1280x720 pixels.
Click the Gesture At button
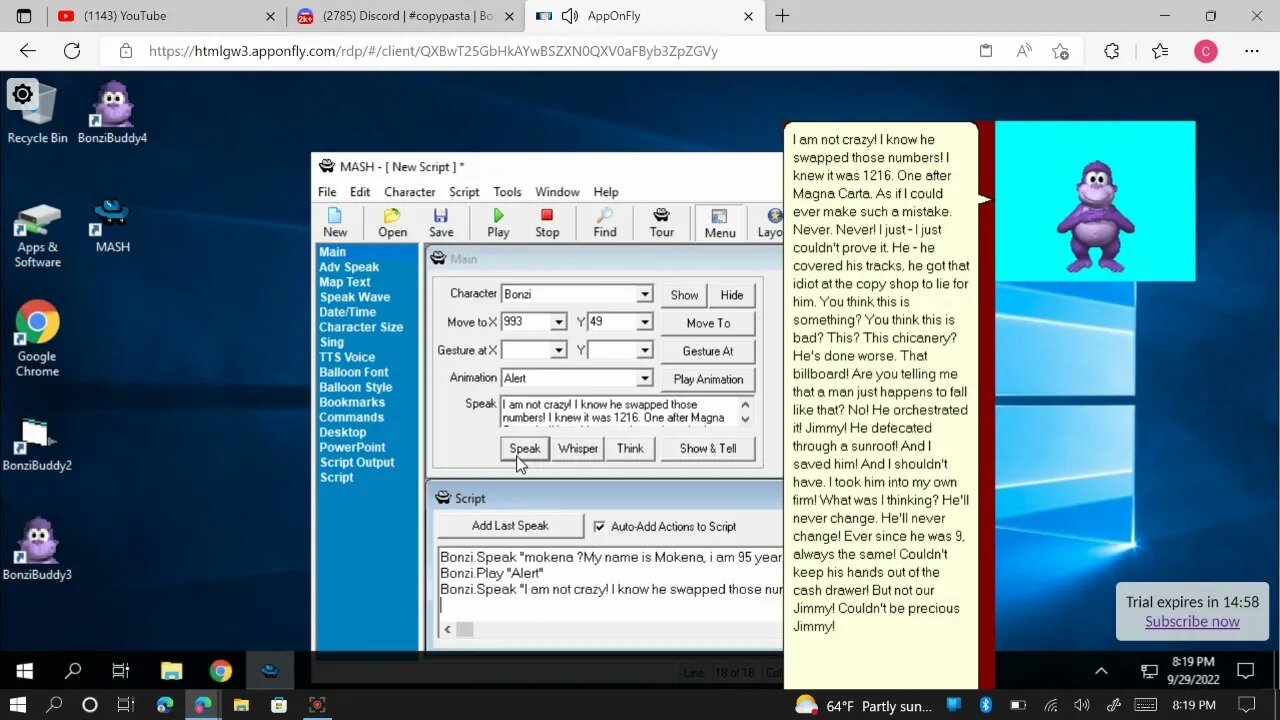point(708,351)
